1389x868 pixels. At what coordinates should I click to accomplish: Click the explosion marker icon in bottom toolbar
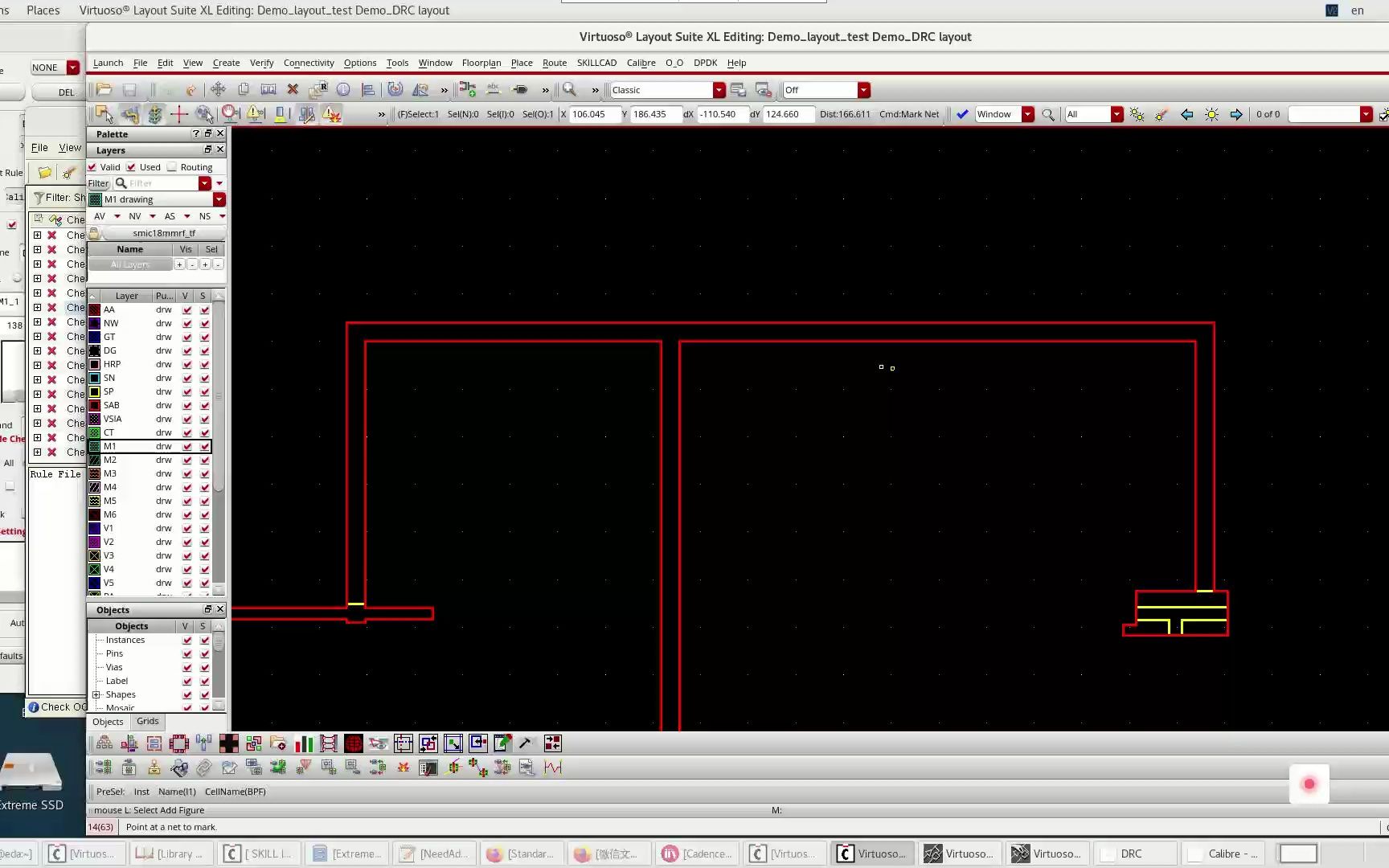[404, 768]
